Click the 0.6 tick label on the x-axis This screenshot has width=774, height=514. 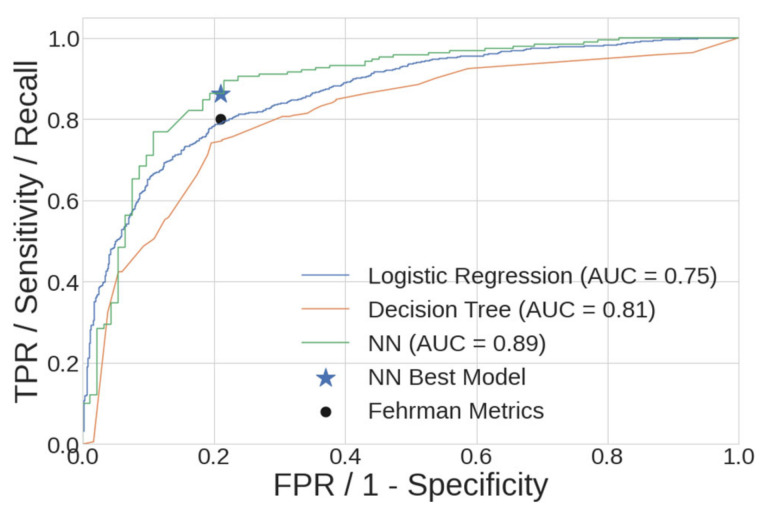click(x=476, y=459)
